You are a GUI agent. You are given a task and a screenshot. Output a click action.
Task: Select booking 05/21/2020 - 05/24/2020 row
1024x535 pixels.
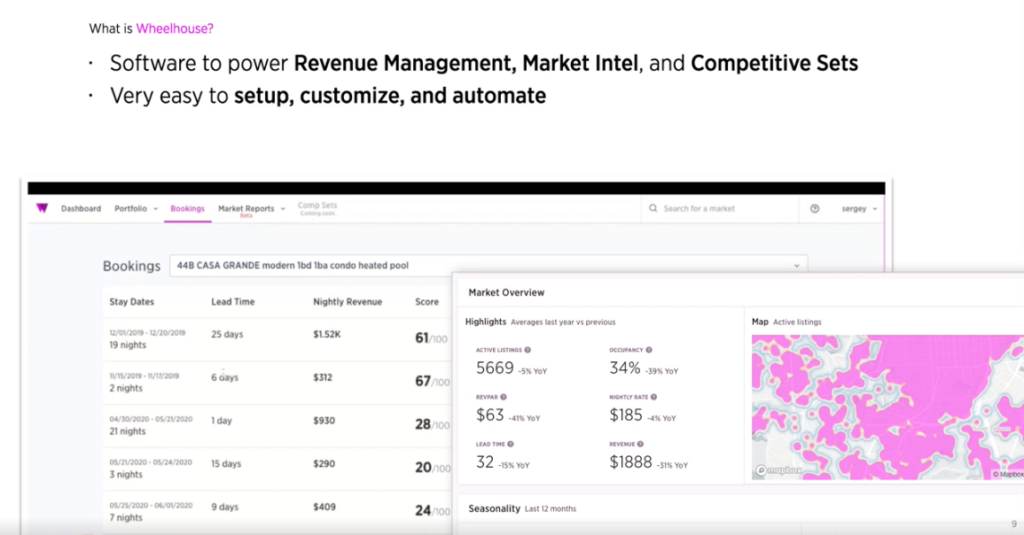point(277,469)
